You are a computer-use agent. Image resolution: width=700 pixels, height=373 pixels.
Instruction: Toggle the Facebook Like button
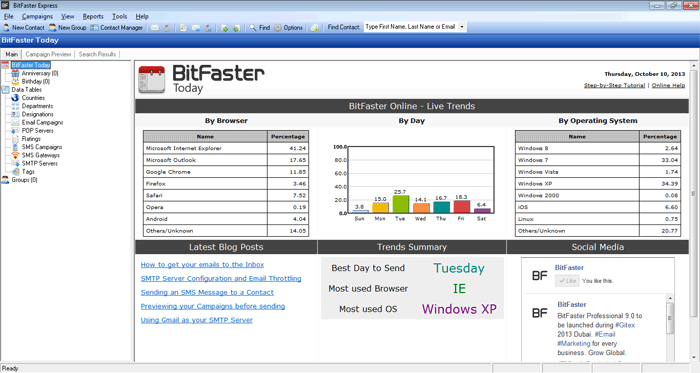click(x=567, y=281)
